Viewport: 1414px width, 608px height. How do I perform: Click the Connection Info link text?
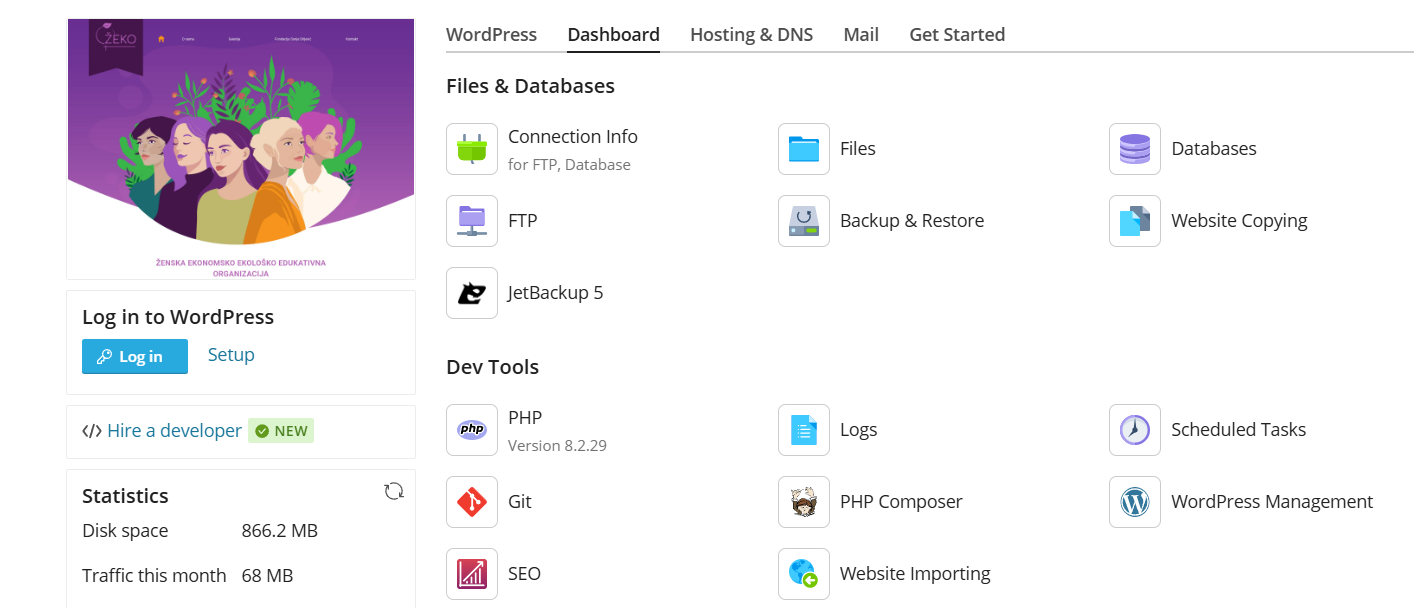573,137
